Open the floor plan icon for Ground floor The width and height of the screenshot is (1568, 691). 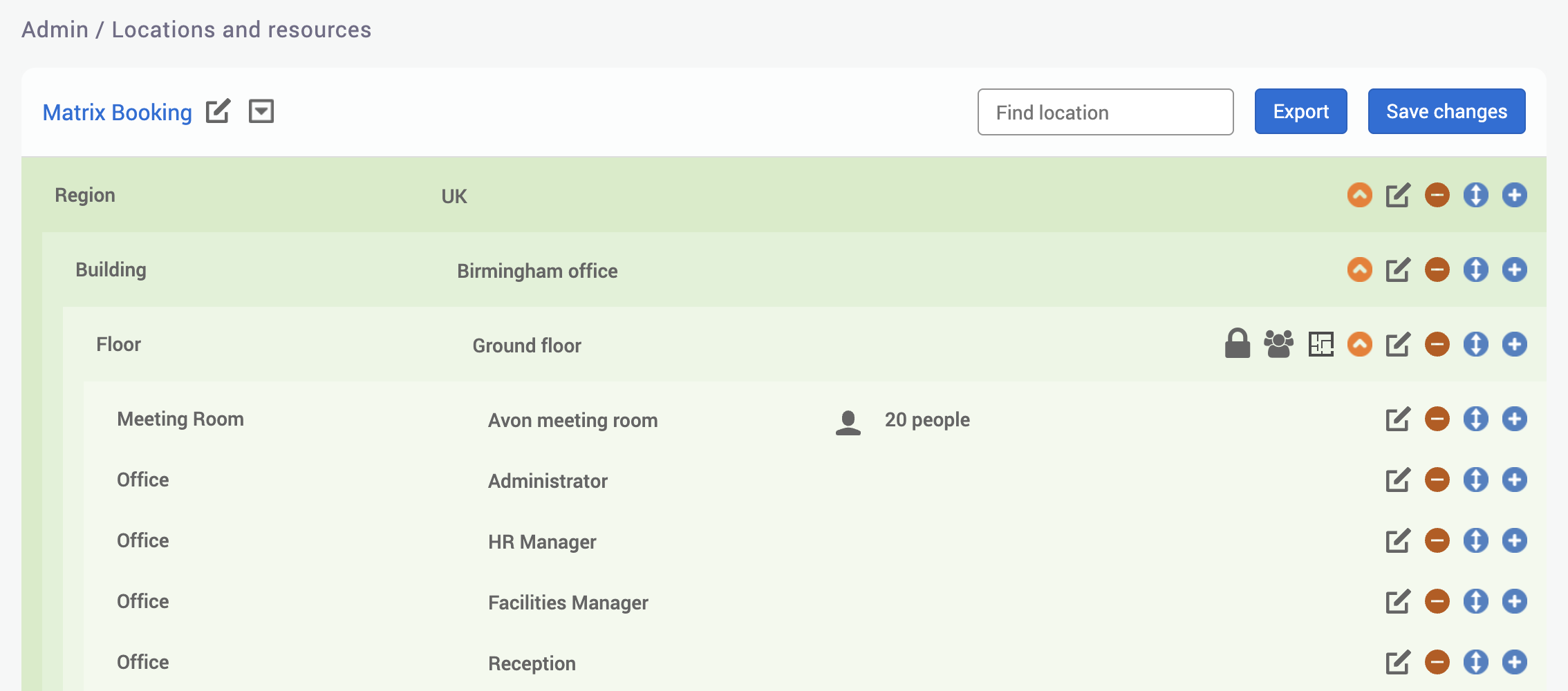pos(1320,343)
